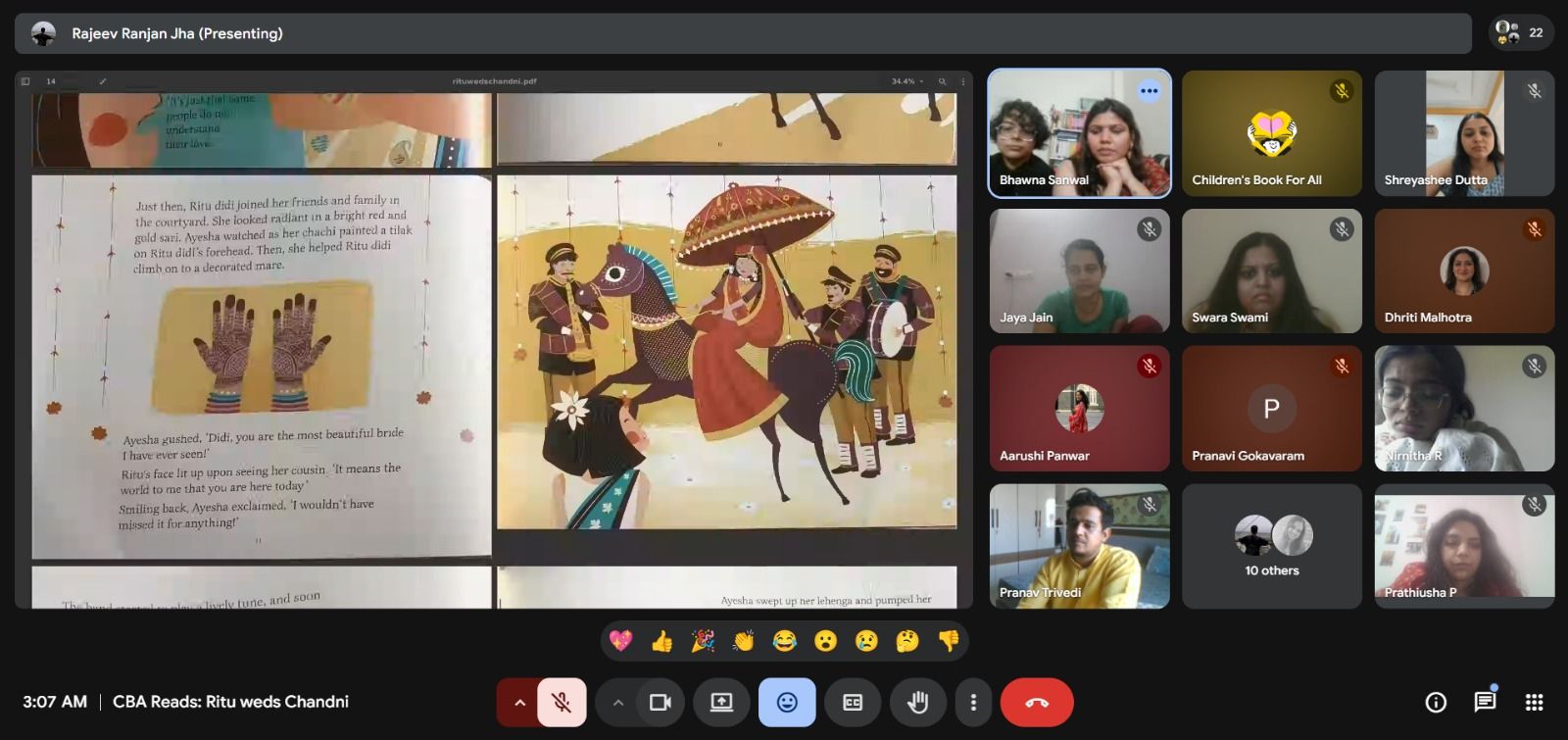Leave the call

[x=1037, y=702]
